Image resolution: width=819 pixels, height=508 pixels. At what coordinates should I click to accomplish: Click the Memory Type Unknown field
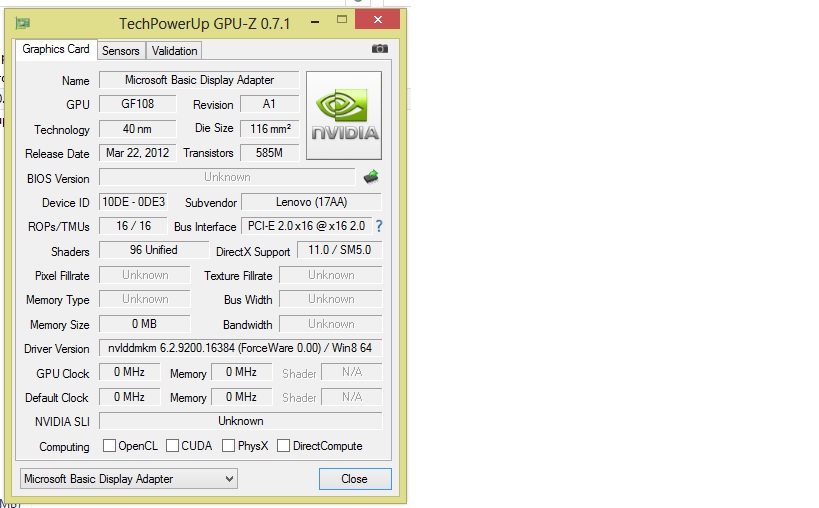(145, 299)
